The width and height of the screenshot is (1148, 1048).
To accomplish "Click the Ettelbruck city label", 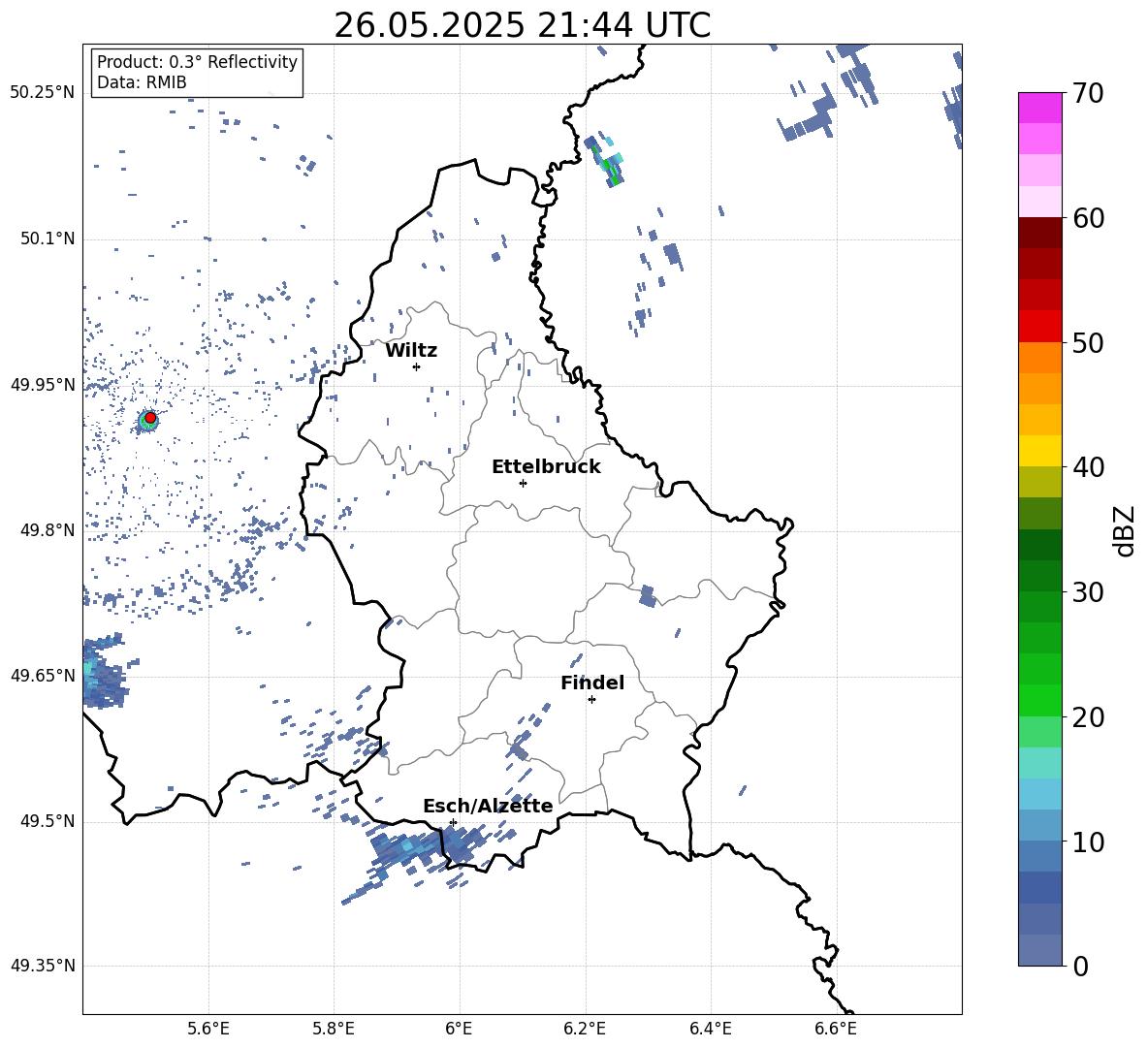I will [x=546, y=467].
